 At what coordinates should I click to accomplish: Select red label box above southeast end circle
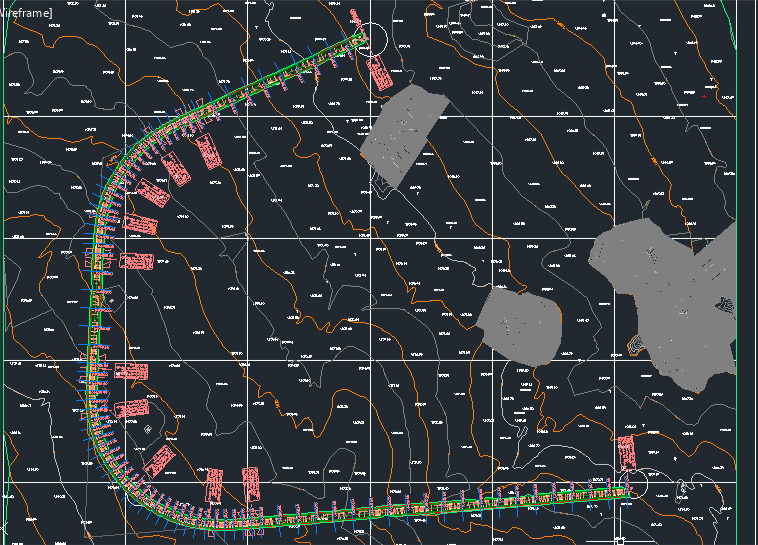(x=626, y=453)
